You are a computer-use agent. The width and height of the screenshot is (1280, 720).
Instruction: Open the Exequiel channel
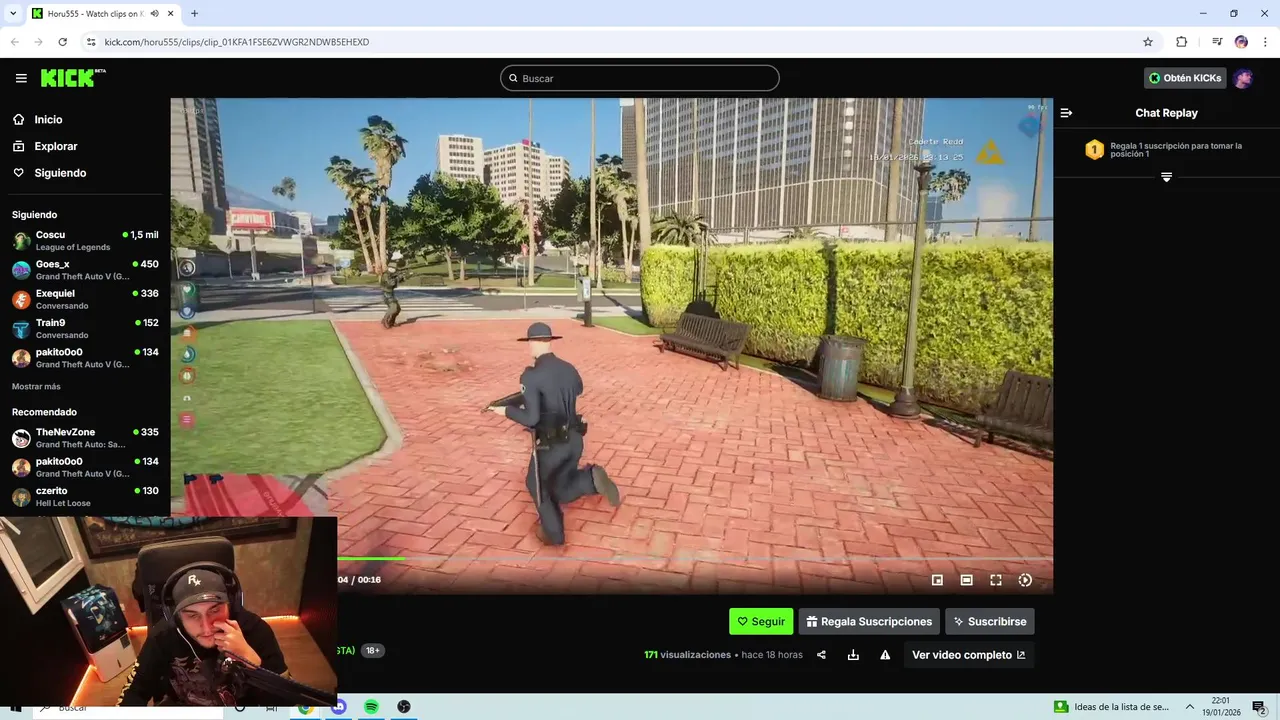[85, 299]
